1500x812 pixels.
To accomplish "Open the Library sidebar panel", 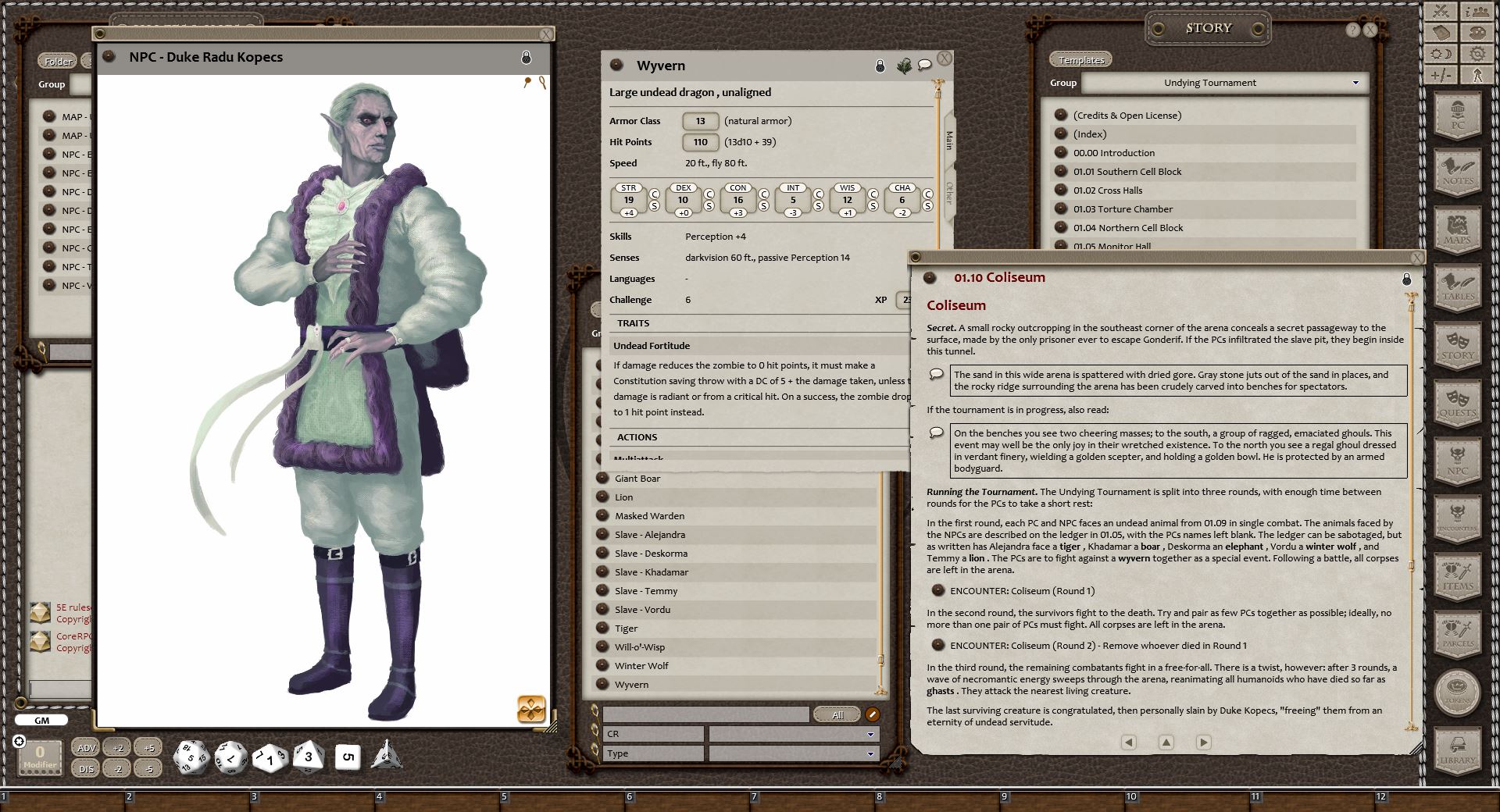I will [1457, 750].
